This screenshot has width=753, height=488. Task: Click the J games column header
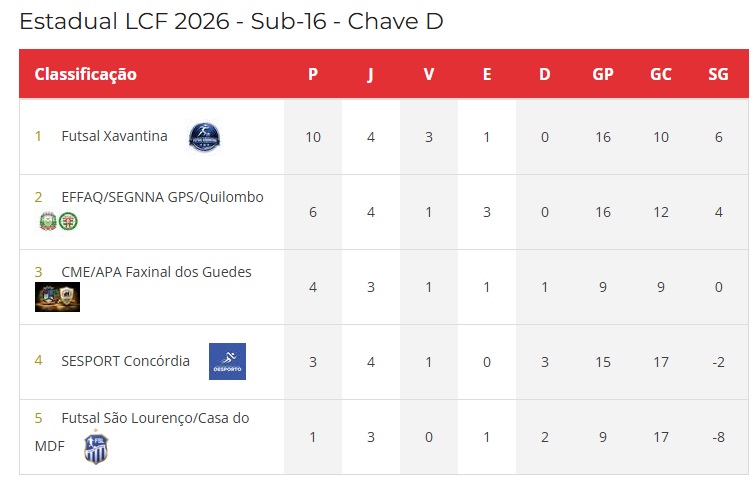tap(370, 74)
